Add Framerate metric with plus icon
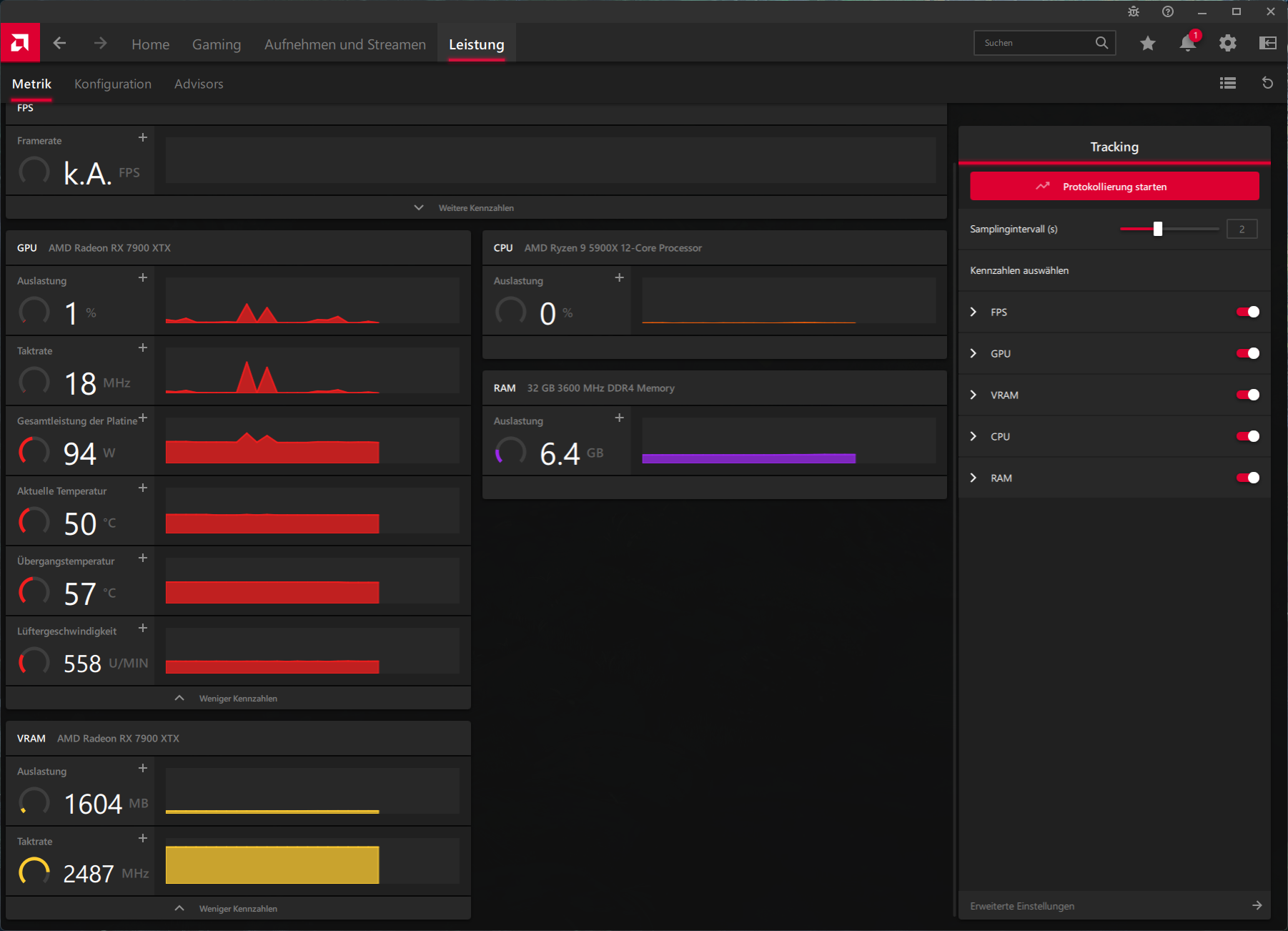Screen dimensions: 1288x931 coord(143,137)
